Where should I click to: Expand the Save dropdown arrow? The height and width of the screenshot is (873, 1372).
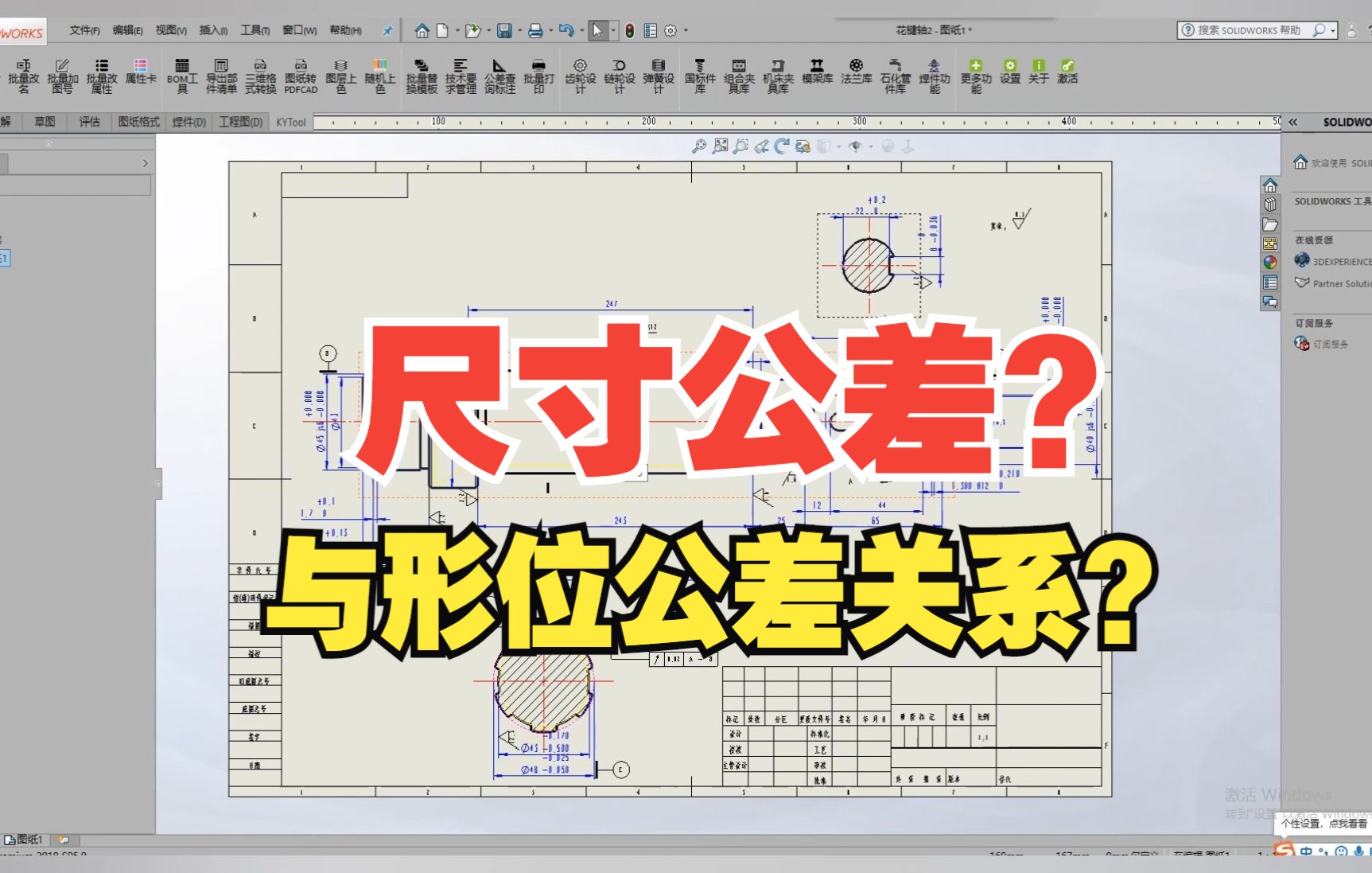(x=519, y=31)
